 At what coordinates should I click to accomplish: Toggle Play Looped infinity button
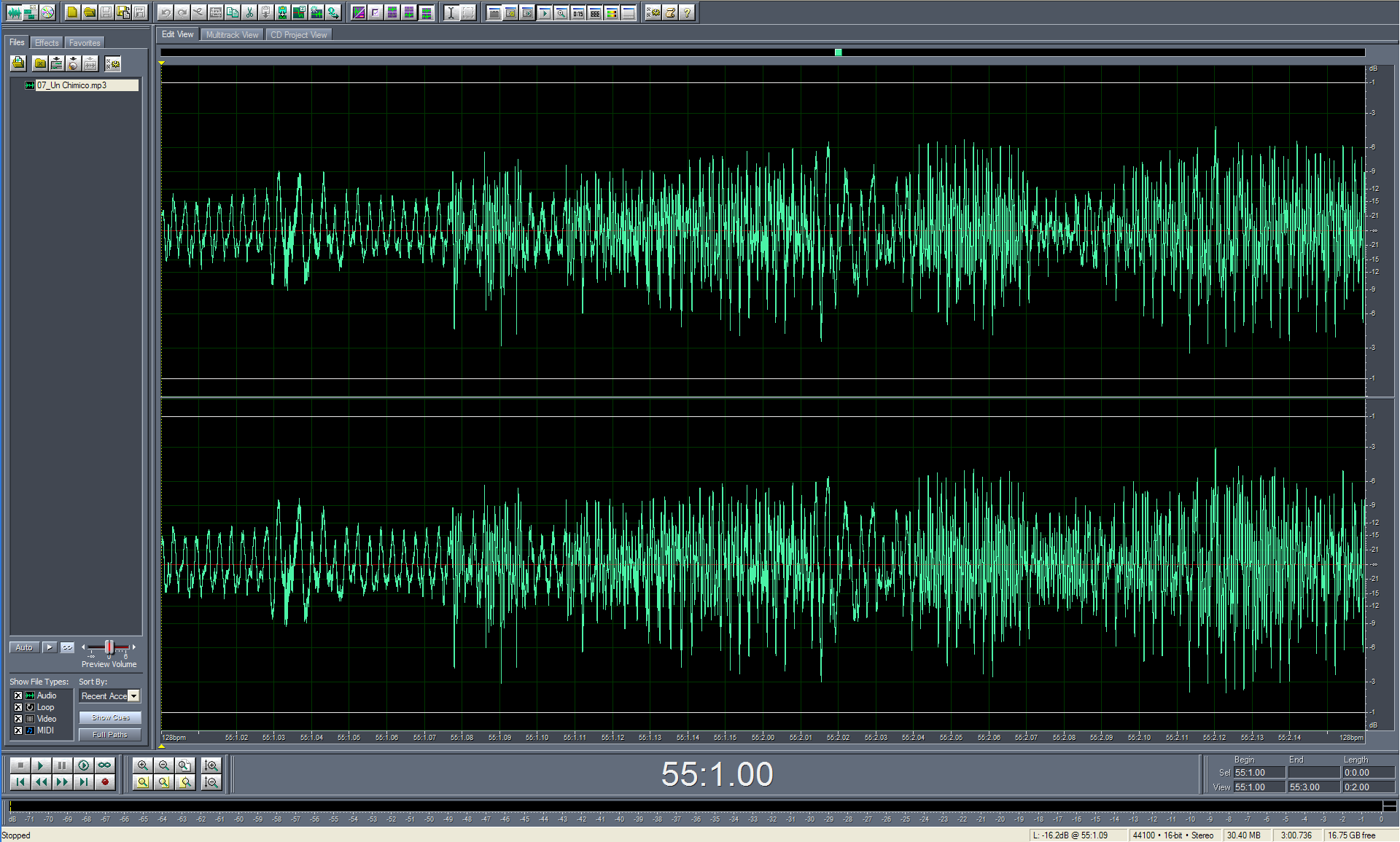click(105, 765)
